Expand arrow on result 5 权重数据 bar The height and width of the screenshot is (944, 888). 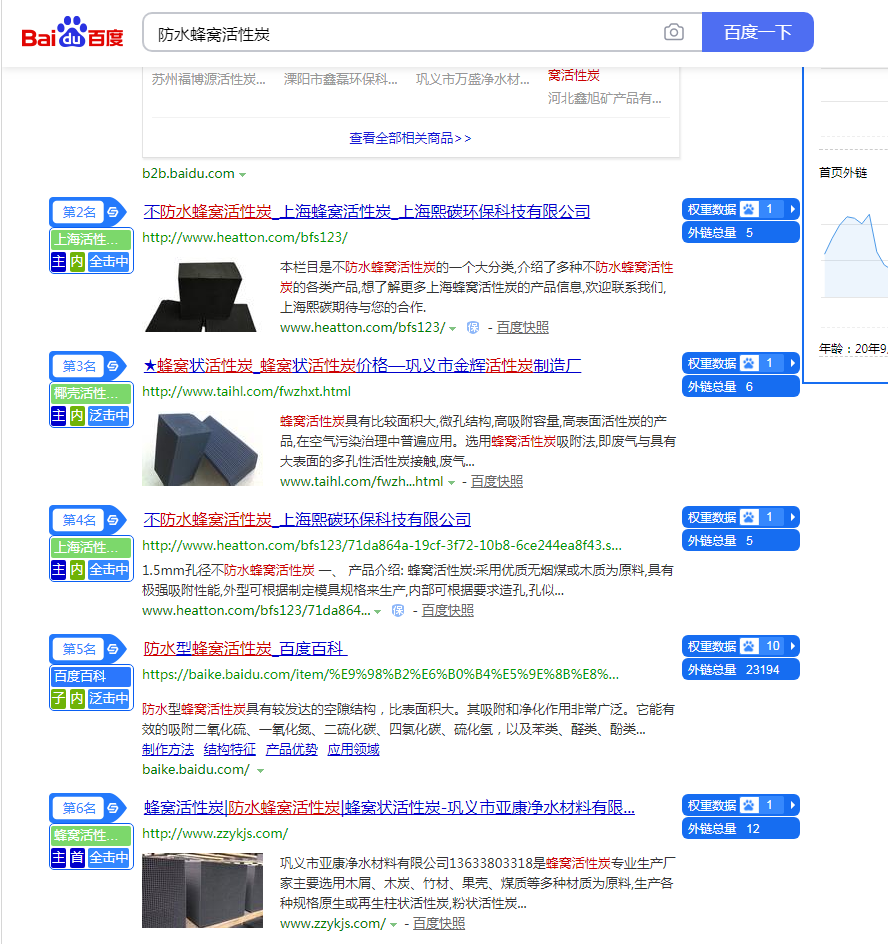coord(792,647)
